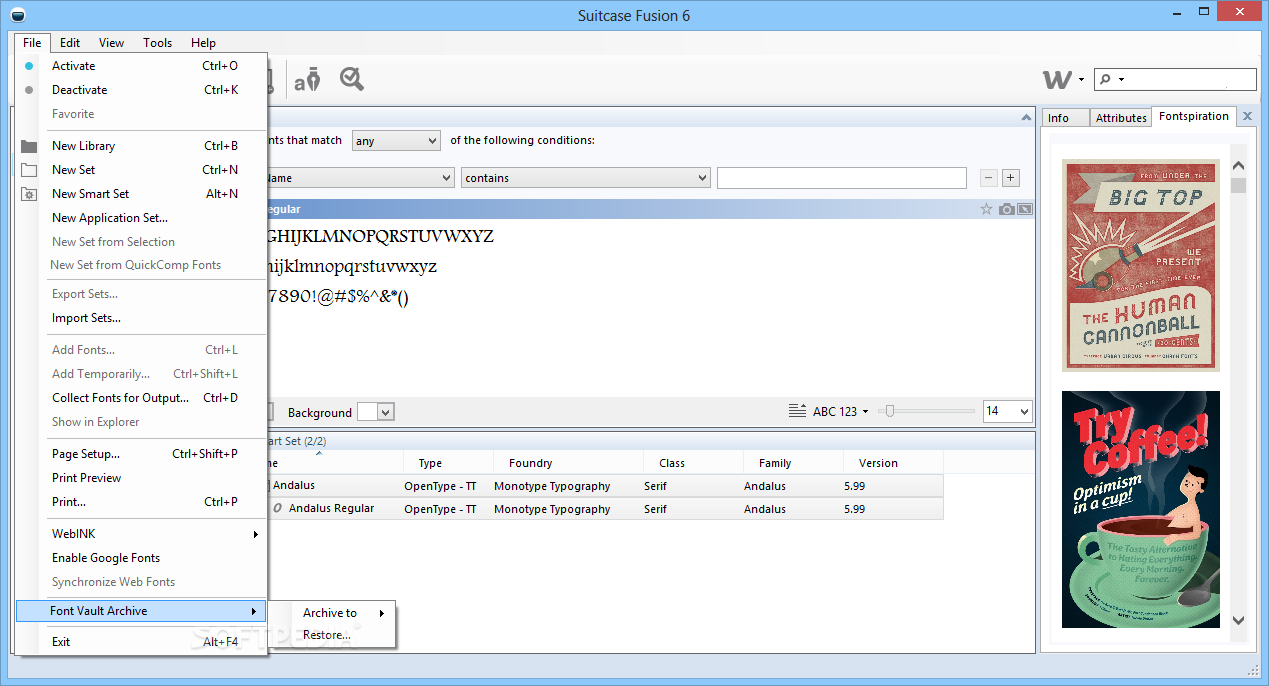
Task: Collapse the find conditions panel chevron
Action: click(1025, 117)
